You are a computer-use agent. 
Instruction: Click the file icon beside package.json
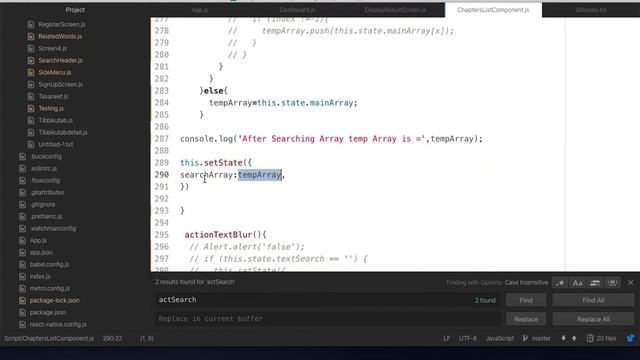click(22, 312)
